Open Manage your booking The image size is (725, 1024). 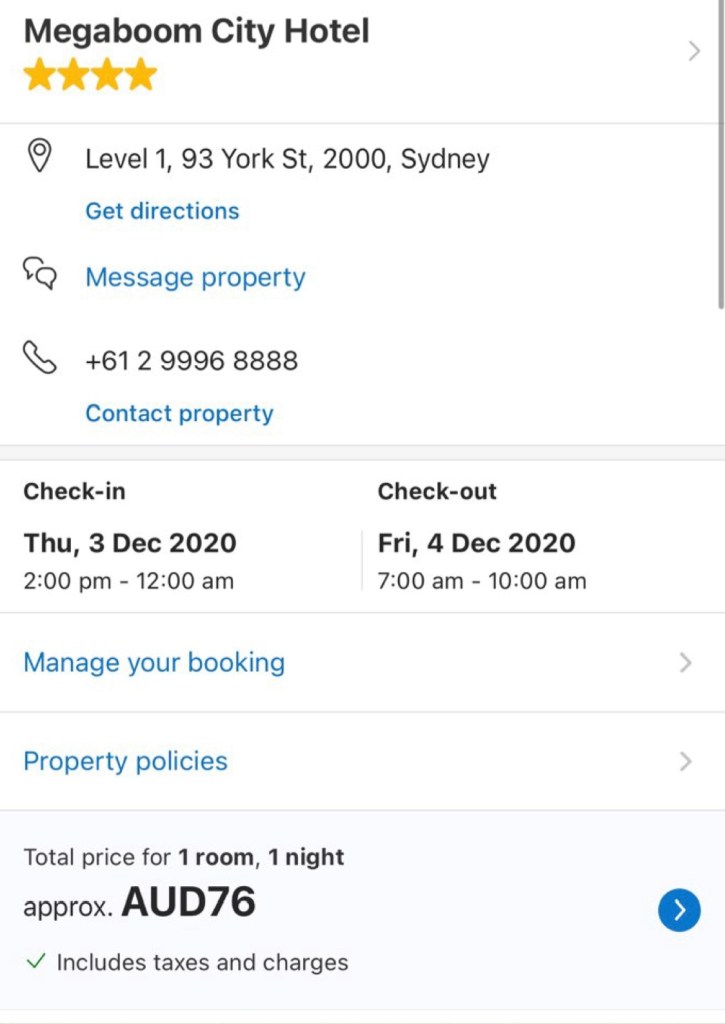(x=154, y=662)
